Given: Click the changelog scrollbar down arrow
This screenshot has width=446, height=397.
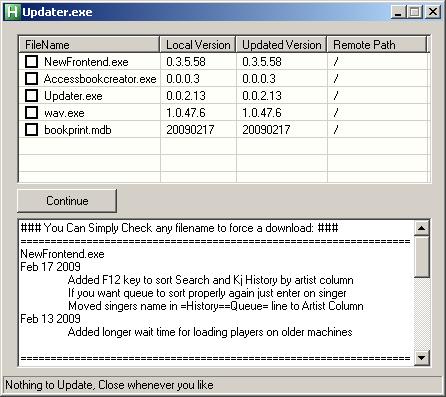Looking at the screenshot, I should [422, 358].
